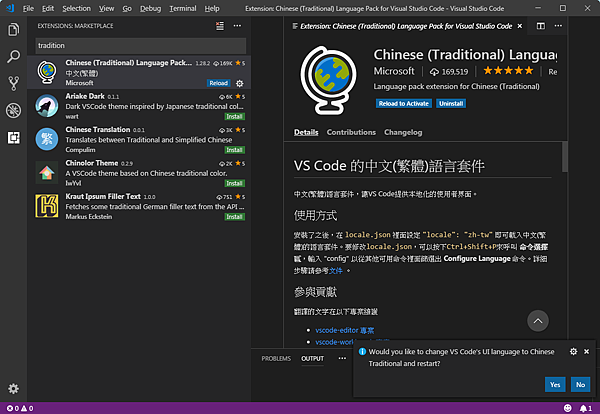Click No on language prompt
The height and width of the screenshot is (414, 600).
click(580, 385)
